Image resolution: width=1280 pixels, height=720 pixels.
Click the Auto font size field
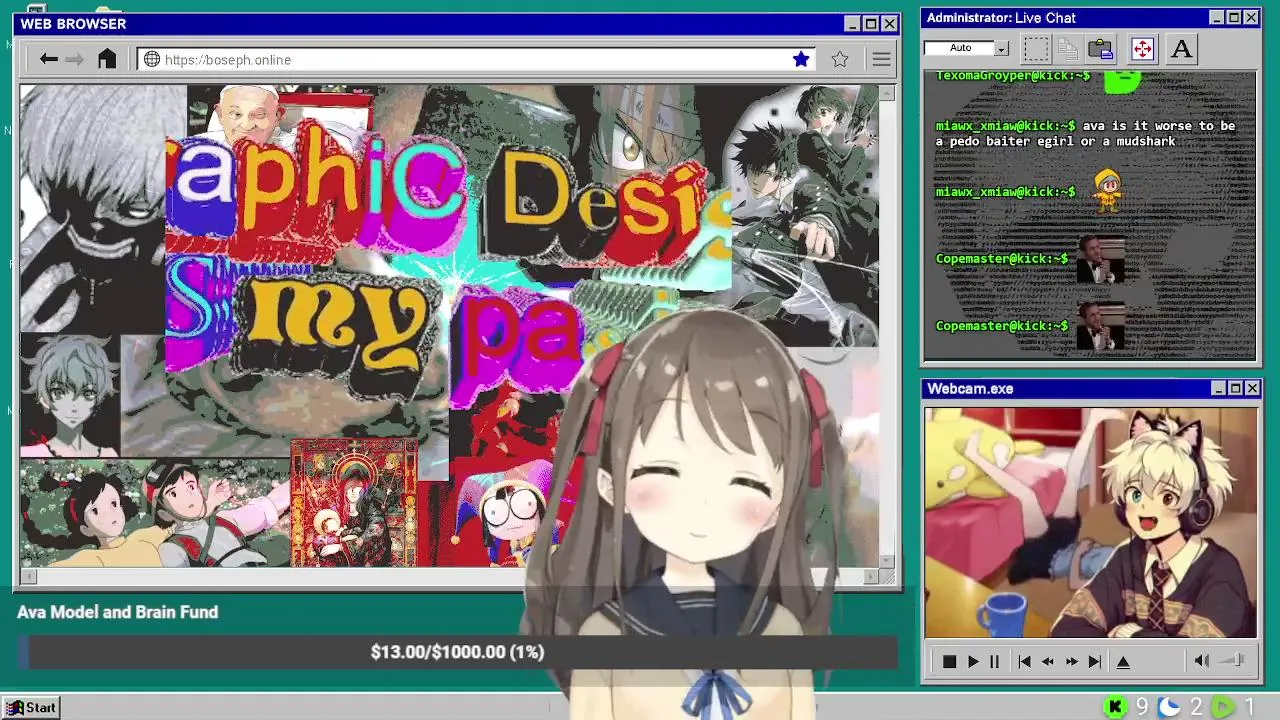[960, 48]
